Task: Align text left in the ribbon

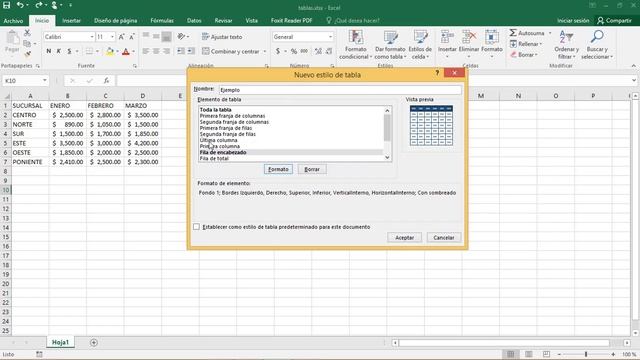Action: click(146, 51)
